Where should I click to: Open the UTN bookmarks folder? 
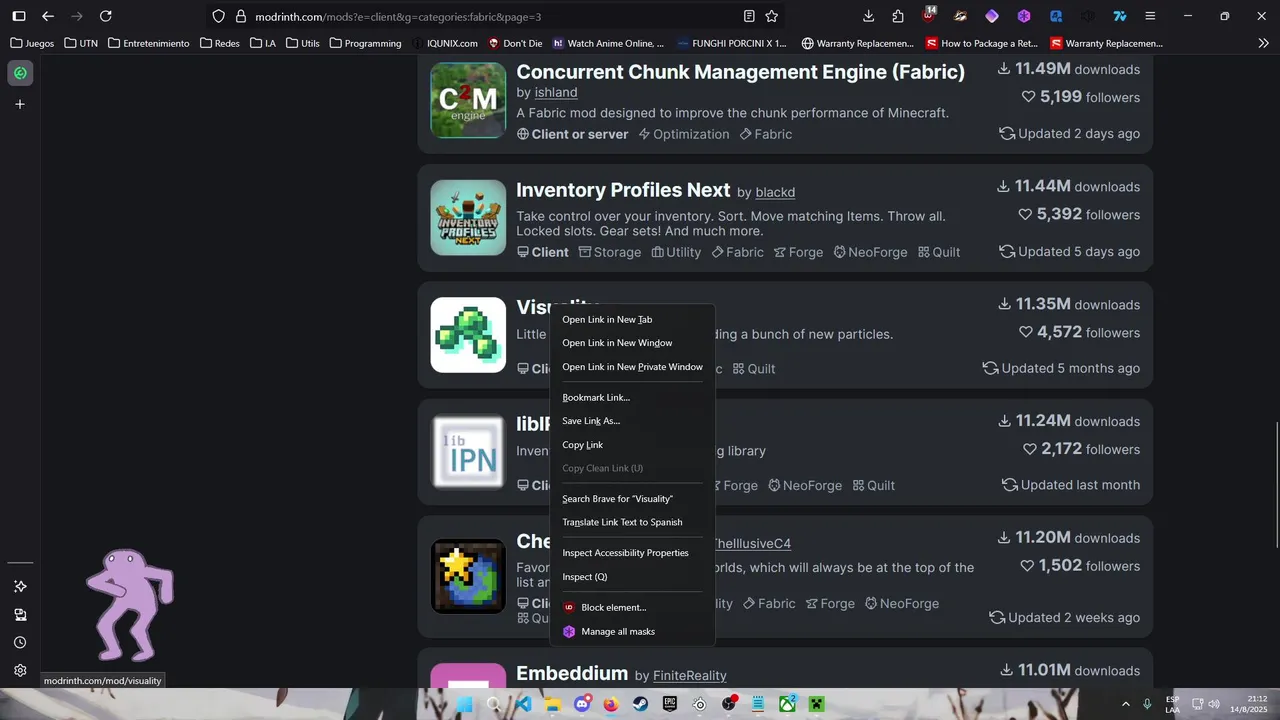[x=81, y=43]
